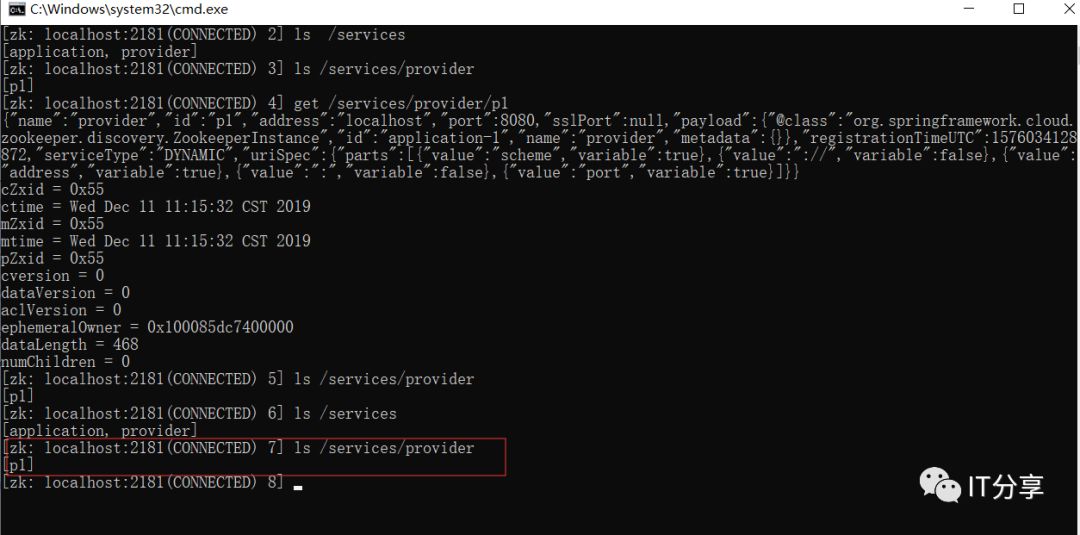
Task: Click the 'mZxid = 0x55' line
Action: point(52,224)
